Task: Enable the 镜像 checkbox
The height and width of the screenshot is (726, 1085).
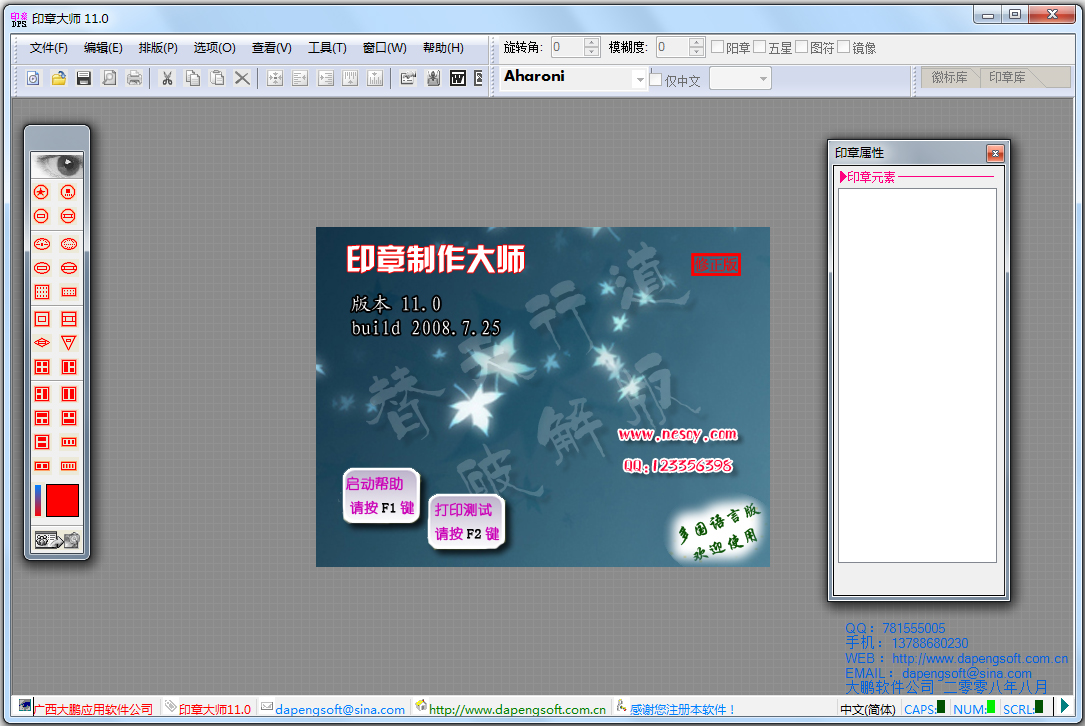Action: pos(844,47)
